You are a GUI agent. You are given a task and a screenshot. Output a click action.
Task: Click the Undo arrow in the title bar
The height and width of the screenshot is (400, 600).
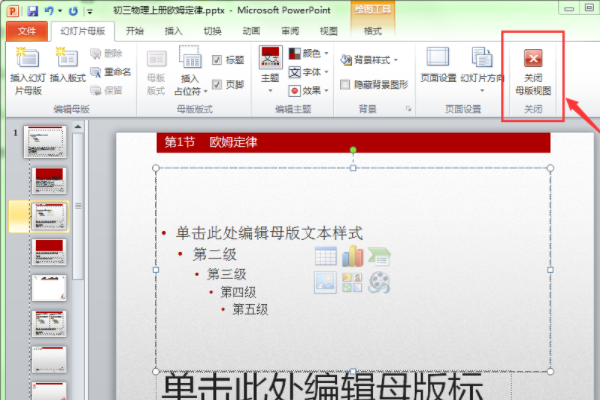coord(49,11)
